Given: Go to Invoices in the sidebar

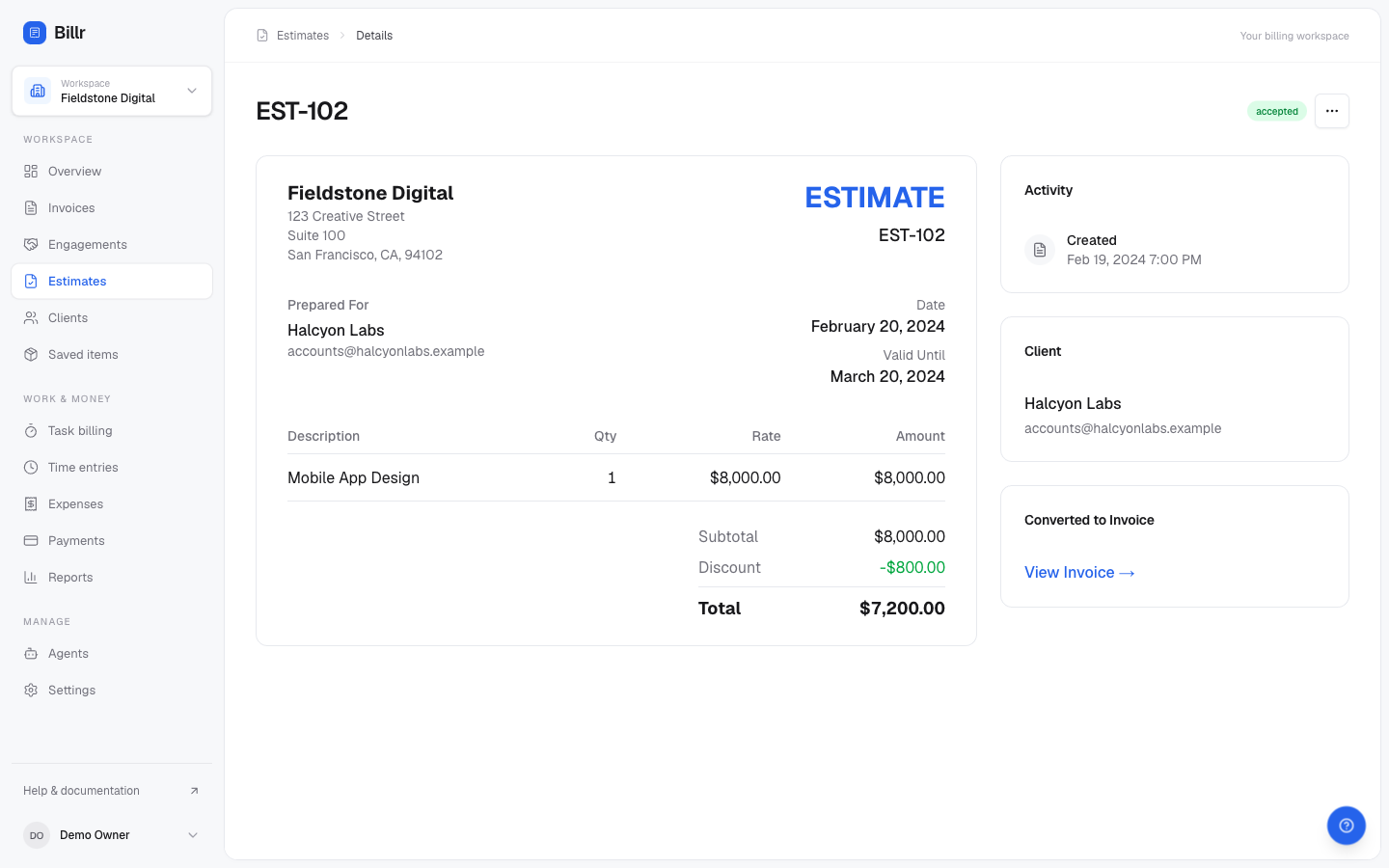Looking at the screenshot, I should click(x=112, y=208).
